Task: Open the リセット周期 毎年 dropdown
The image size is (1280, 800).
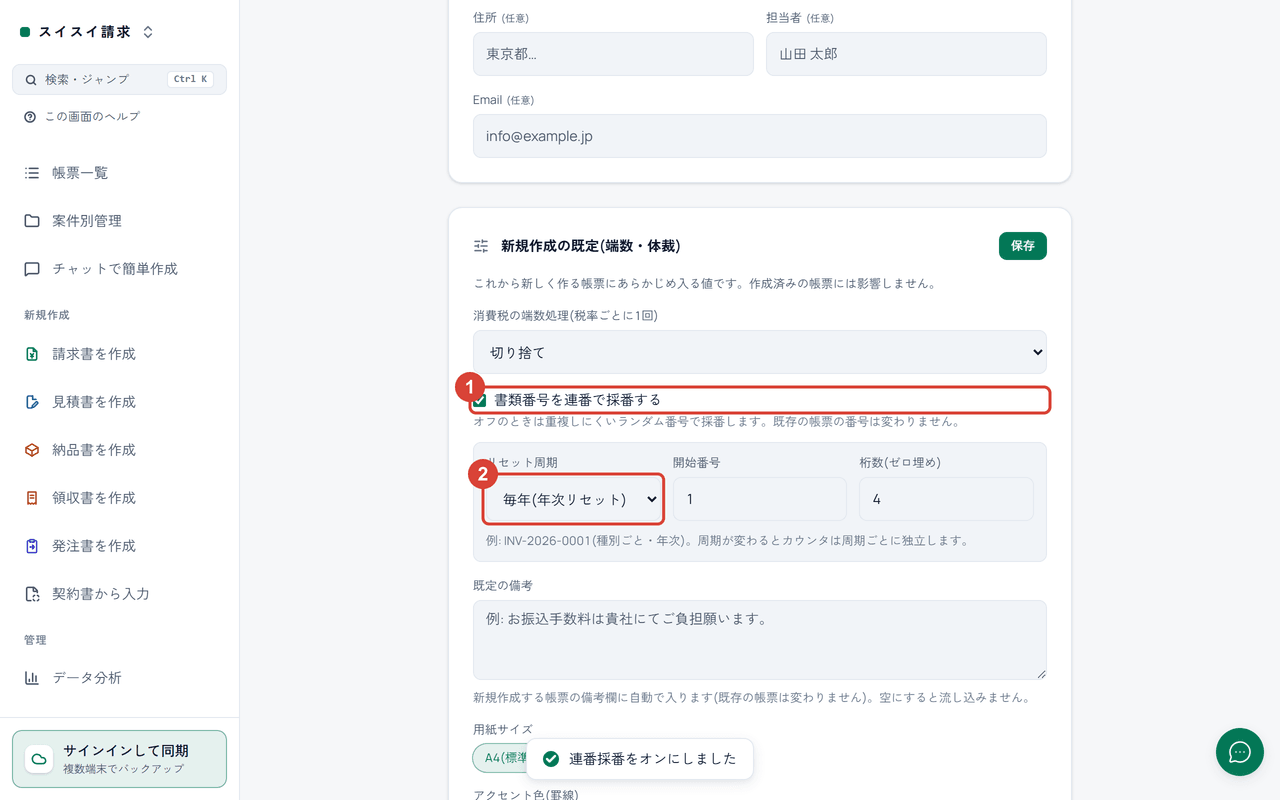Action: tap(574, 499)
